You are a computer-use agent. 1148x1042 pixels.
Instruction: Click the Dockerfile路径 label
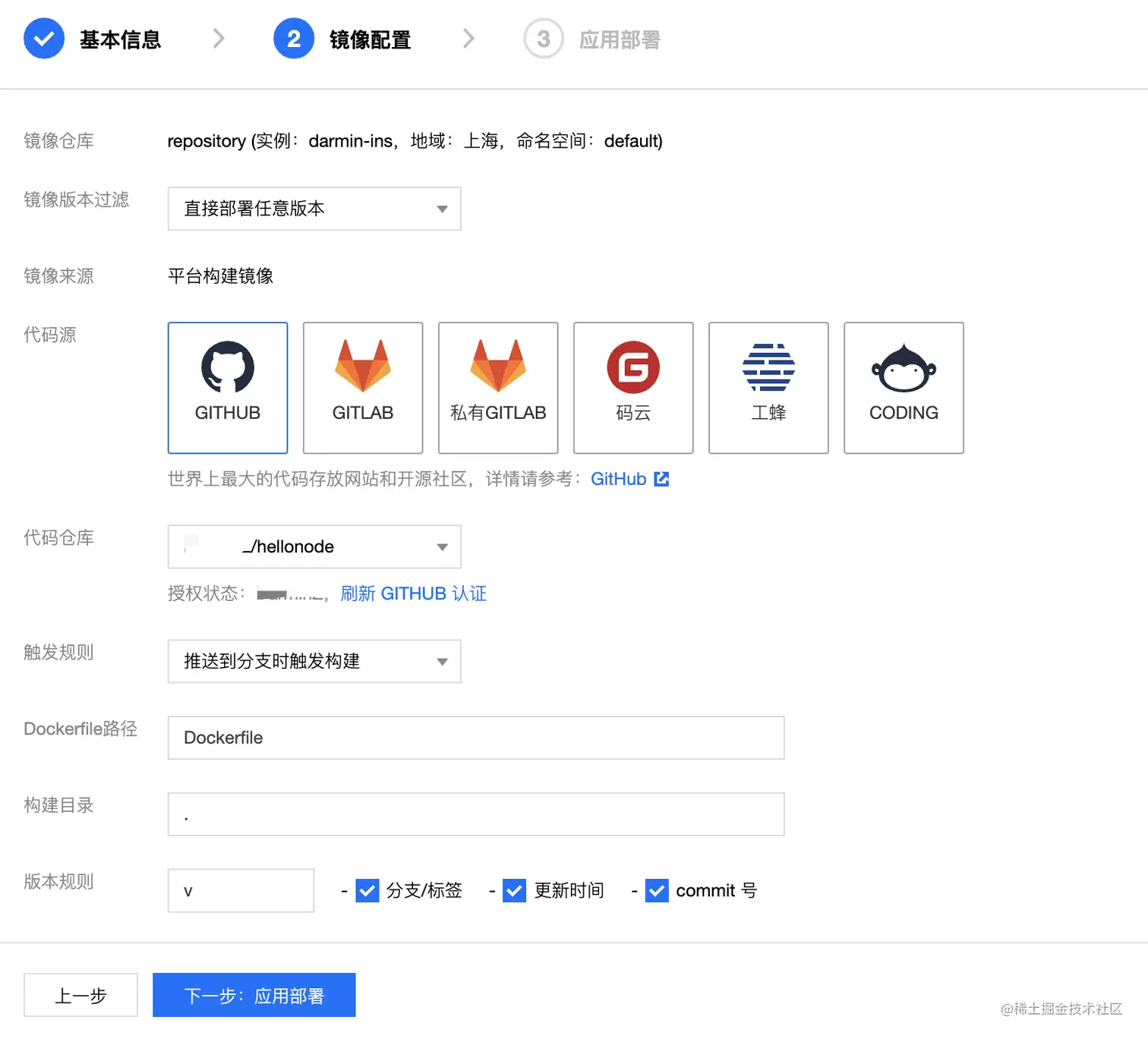tap(80, 729)
